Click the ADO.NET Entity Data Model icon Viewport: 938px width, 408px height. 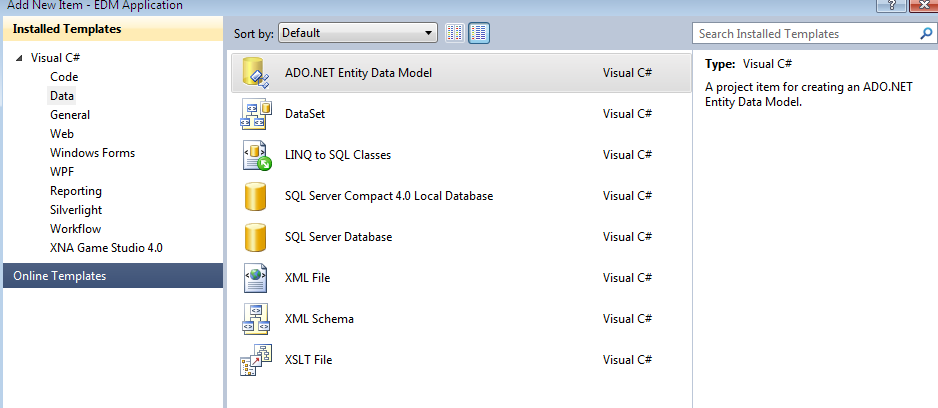tap(256, 73)
